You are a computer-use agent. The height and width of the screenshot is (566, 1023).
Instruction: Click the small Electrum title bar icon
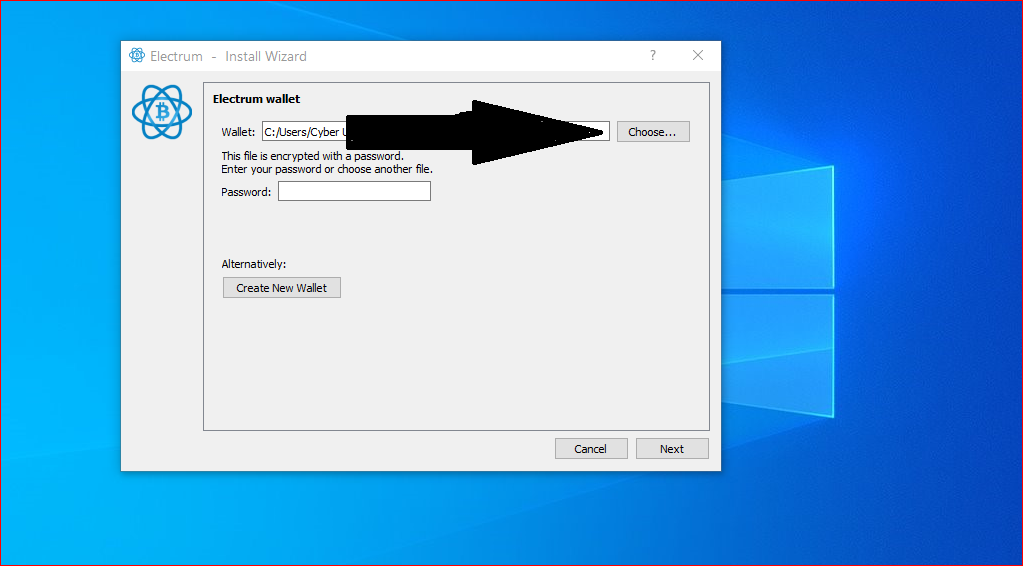[x=137, y=55]
